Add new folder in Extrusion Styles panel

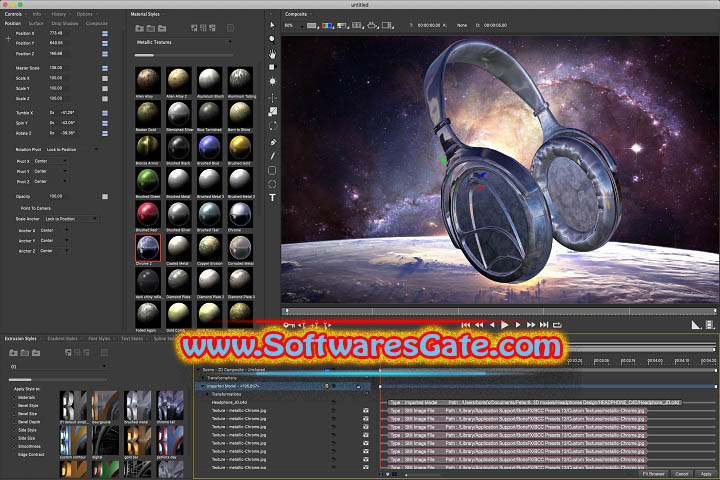click(13, 353)
